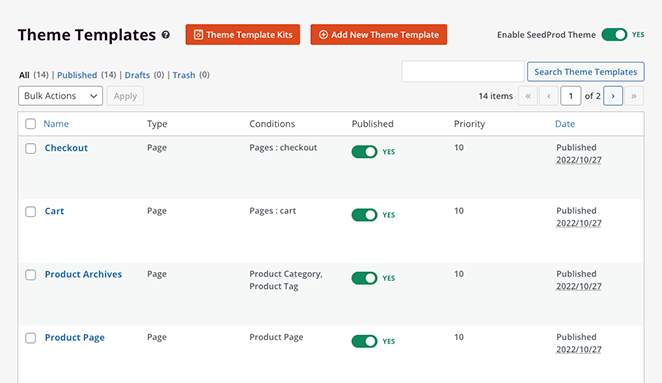Select the Product Page row checkbox
The height and width of the screenshot is (383, 662).
pos(30,338)
